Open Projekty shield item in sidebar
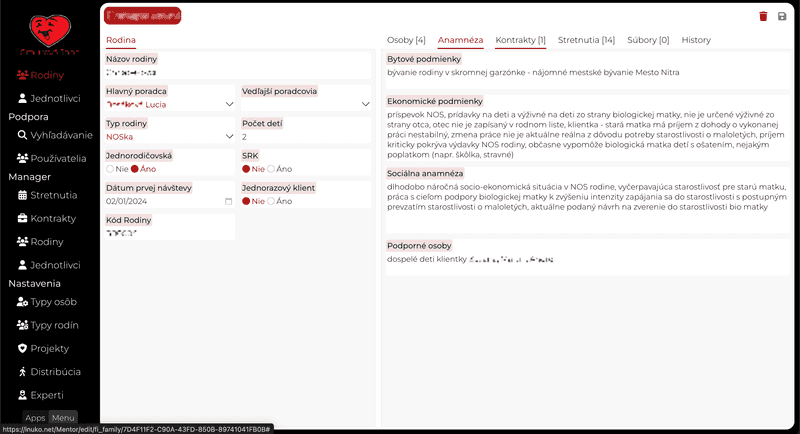Image resolution: width=800 pixels, height=434 pixels. [49, 348]
